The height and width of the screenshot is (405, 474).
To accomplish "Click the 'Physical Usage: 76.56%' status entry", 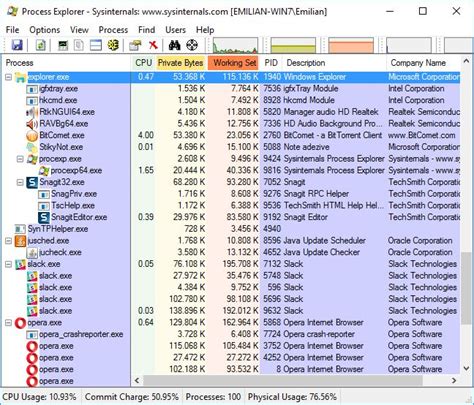I will (292, 397).
